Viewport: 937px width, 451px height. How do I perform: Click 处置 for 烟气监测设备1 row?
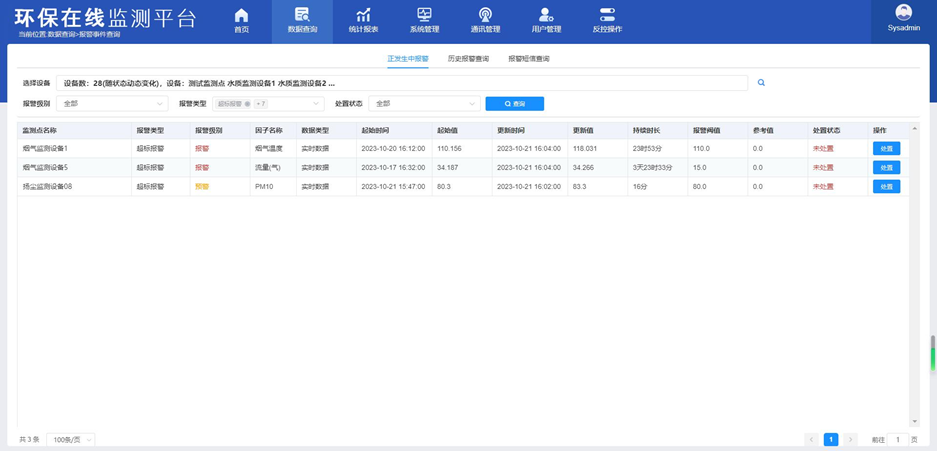886,149
